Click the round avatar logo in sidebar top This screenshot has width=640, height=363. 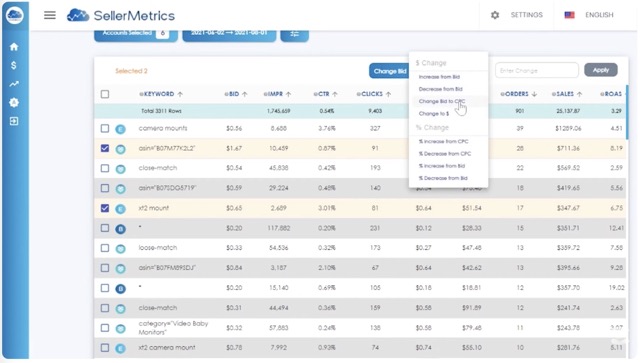15,15
